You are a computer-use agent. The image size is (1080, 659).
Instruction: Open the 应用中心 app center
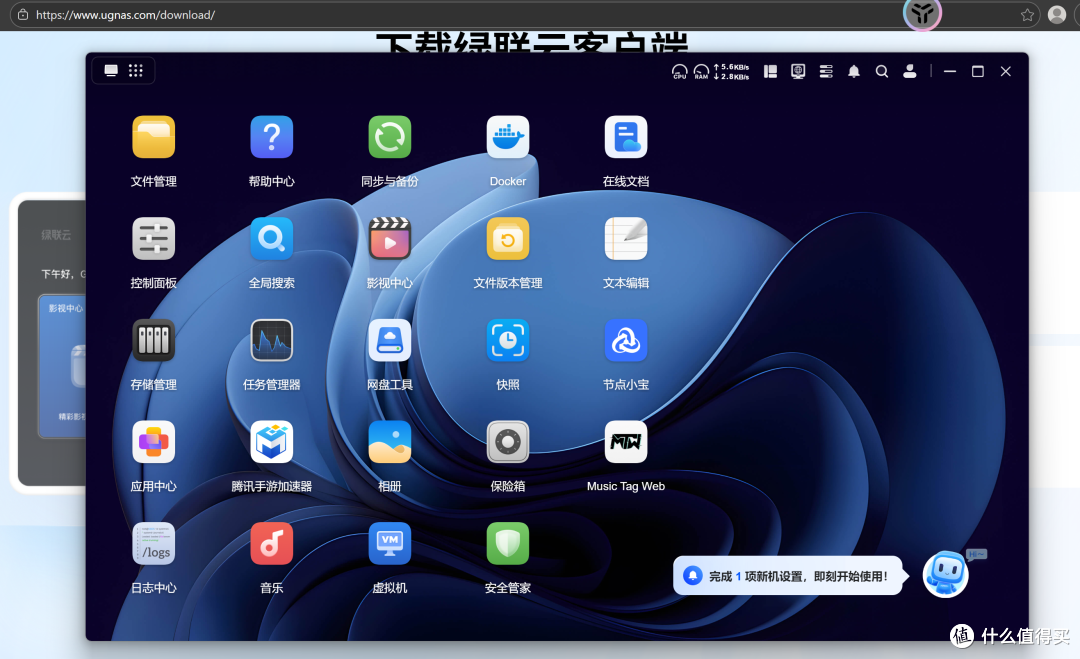pos(154,442)
